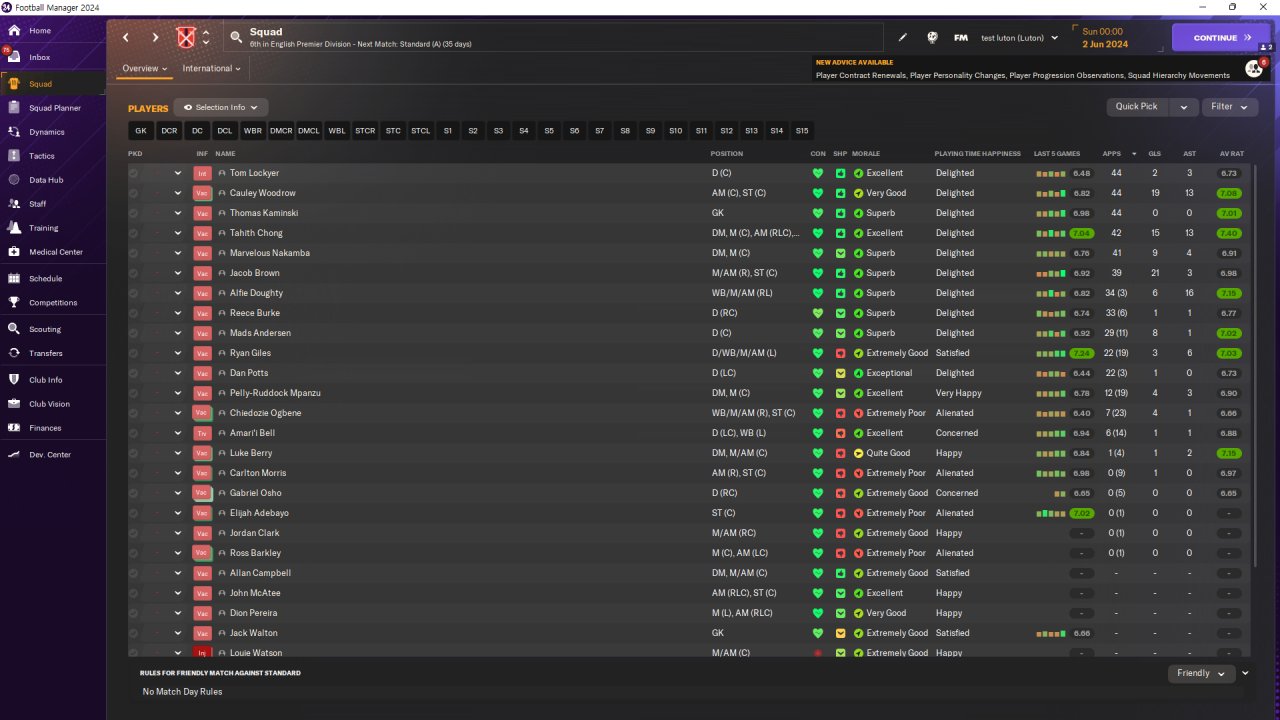
Task: Open the Friendly rules dropdown
Action: pyautogui.click(x=1201, y=673)
